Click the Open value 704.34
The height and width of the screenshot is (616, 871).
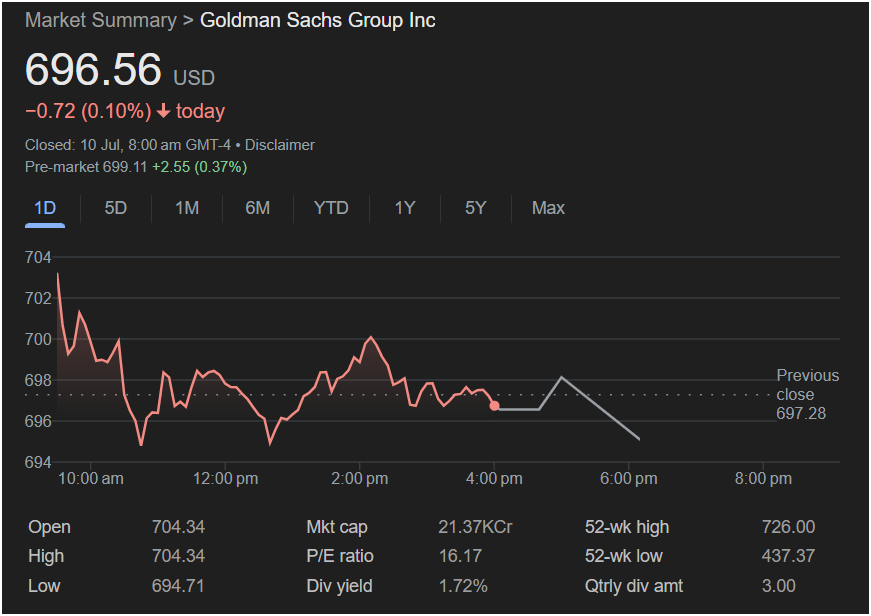178,527
